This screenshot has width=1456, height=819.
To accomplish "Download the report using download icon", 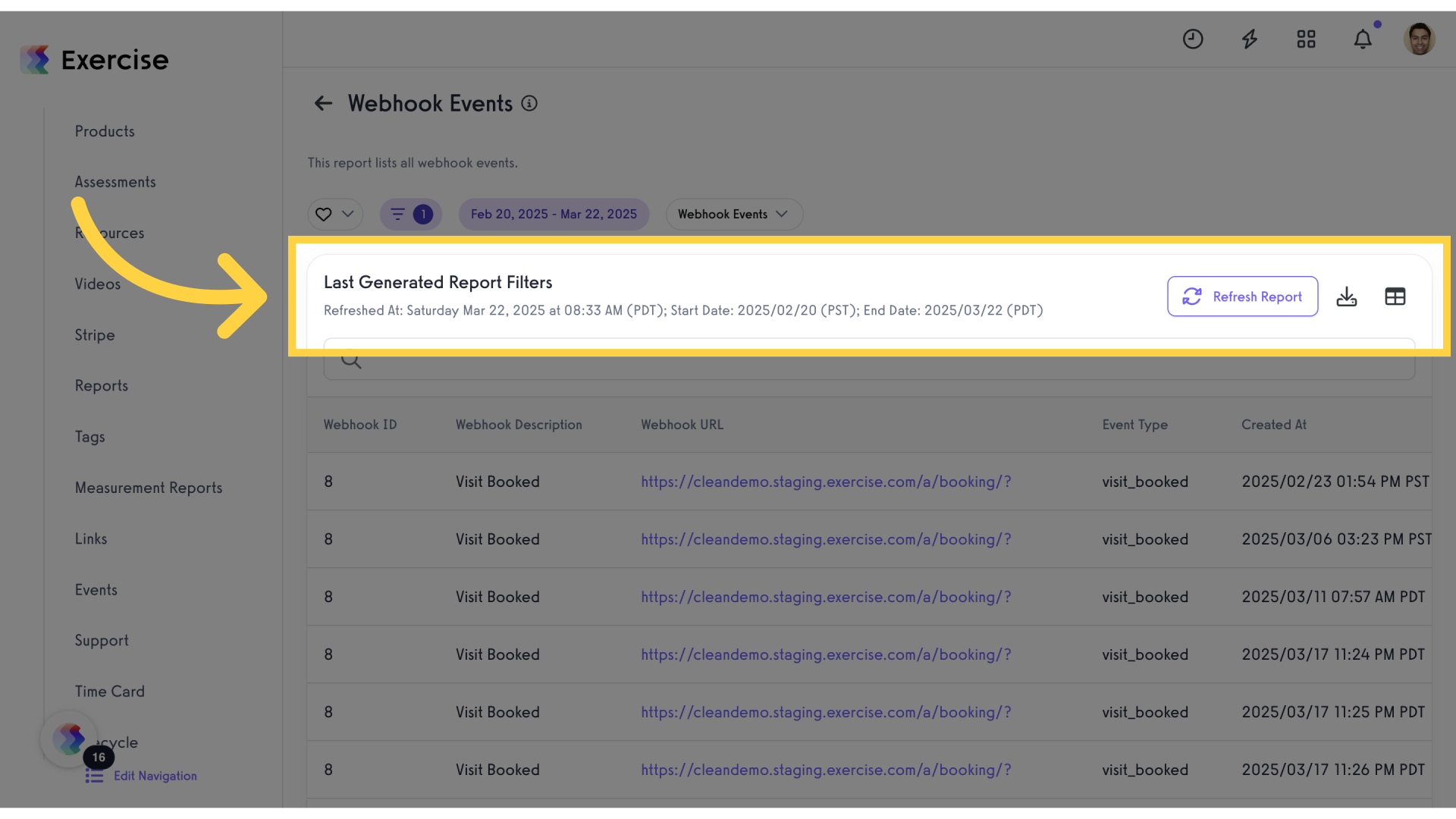I will (x=1347, y=297).
